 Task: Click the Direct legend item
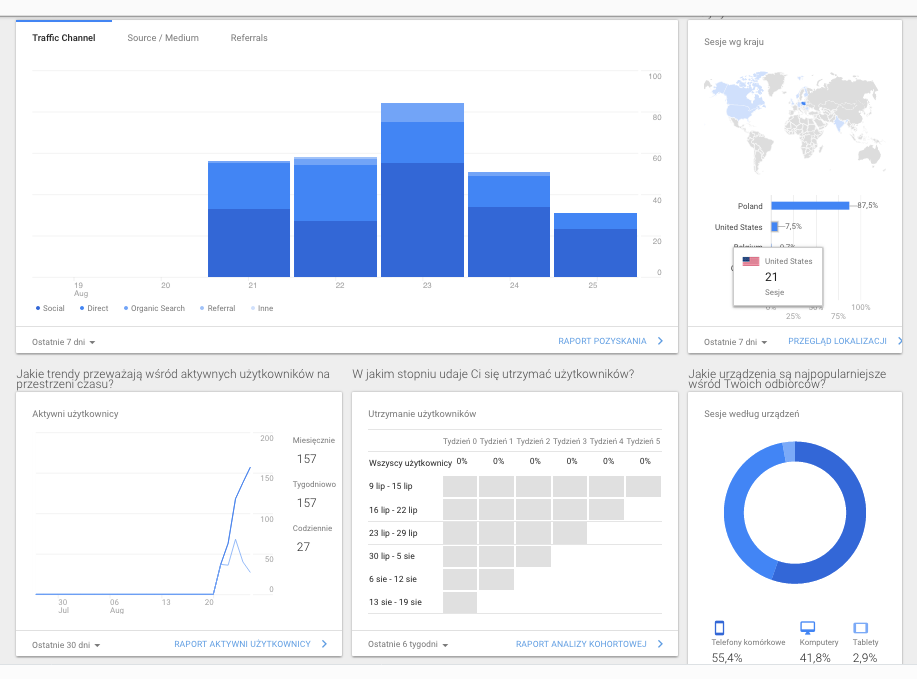pyautogui.click(x=96, y=308)
